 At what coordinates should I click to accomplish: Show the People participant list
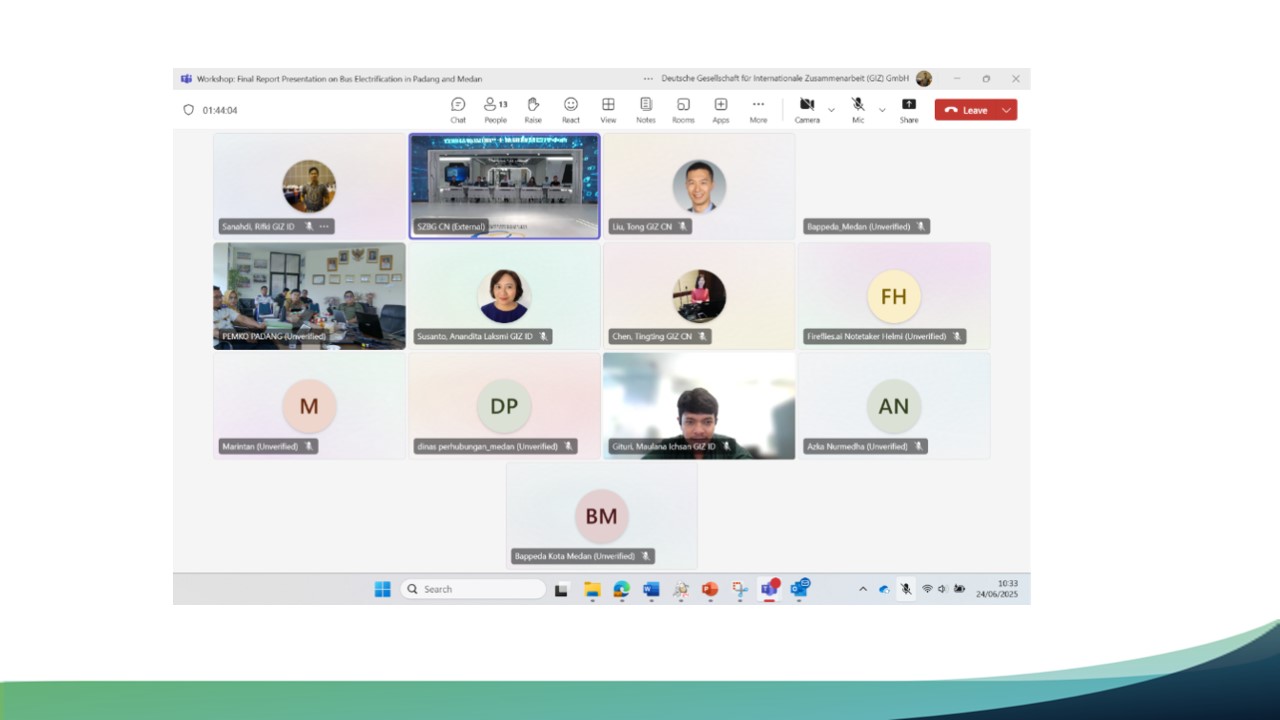tap(496, 110)
